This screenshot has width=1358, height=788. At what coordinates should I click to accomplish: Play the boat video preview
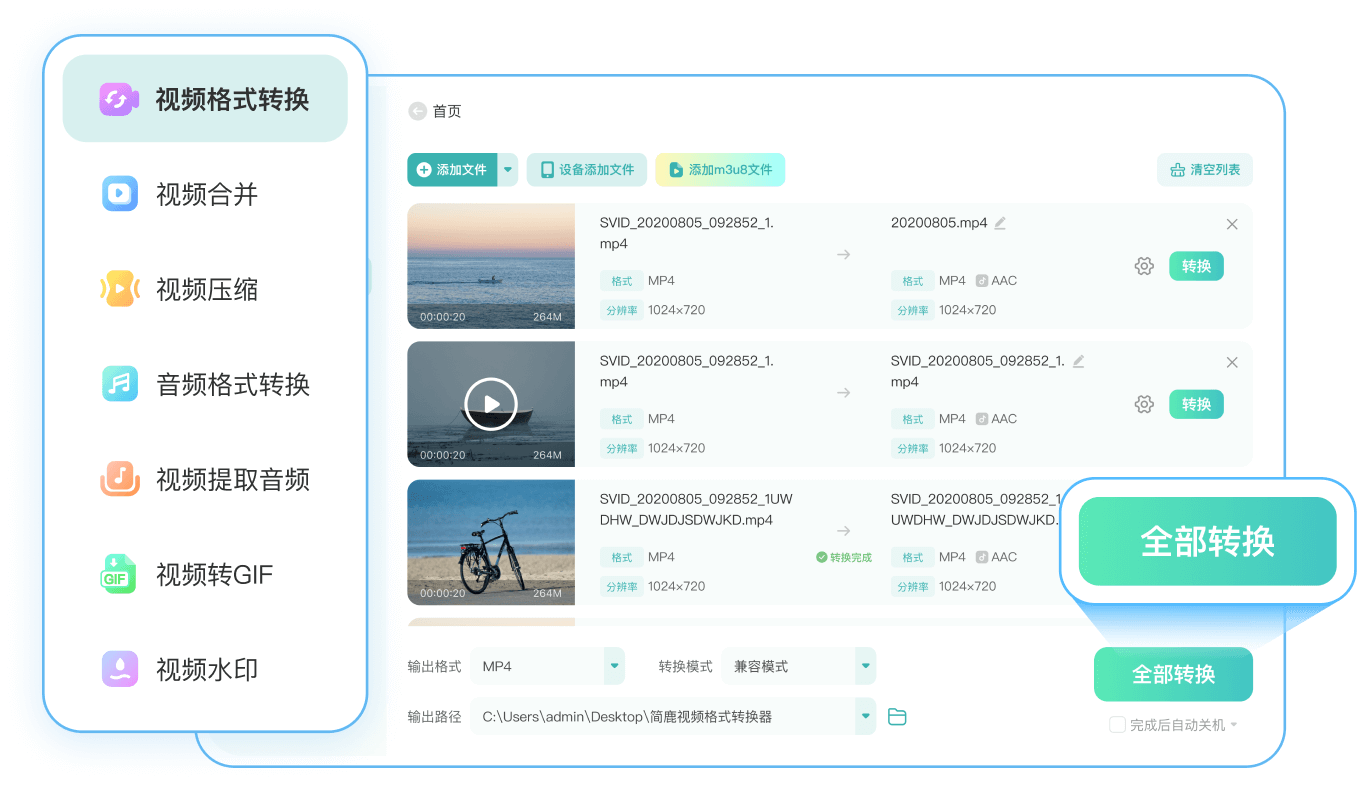coord(490,404)
